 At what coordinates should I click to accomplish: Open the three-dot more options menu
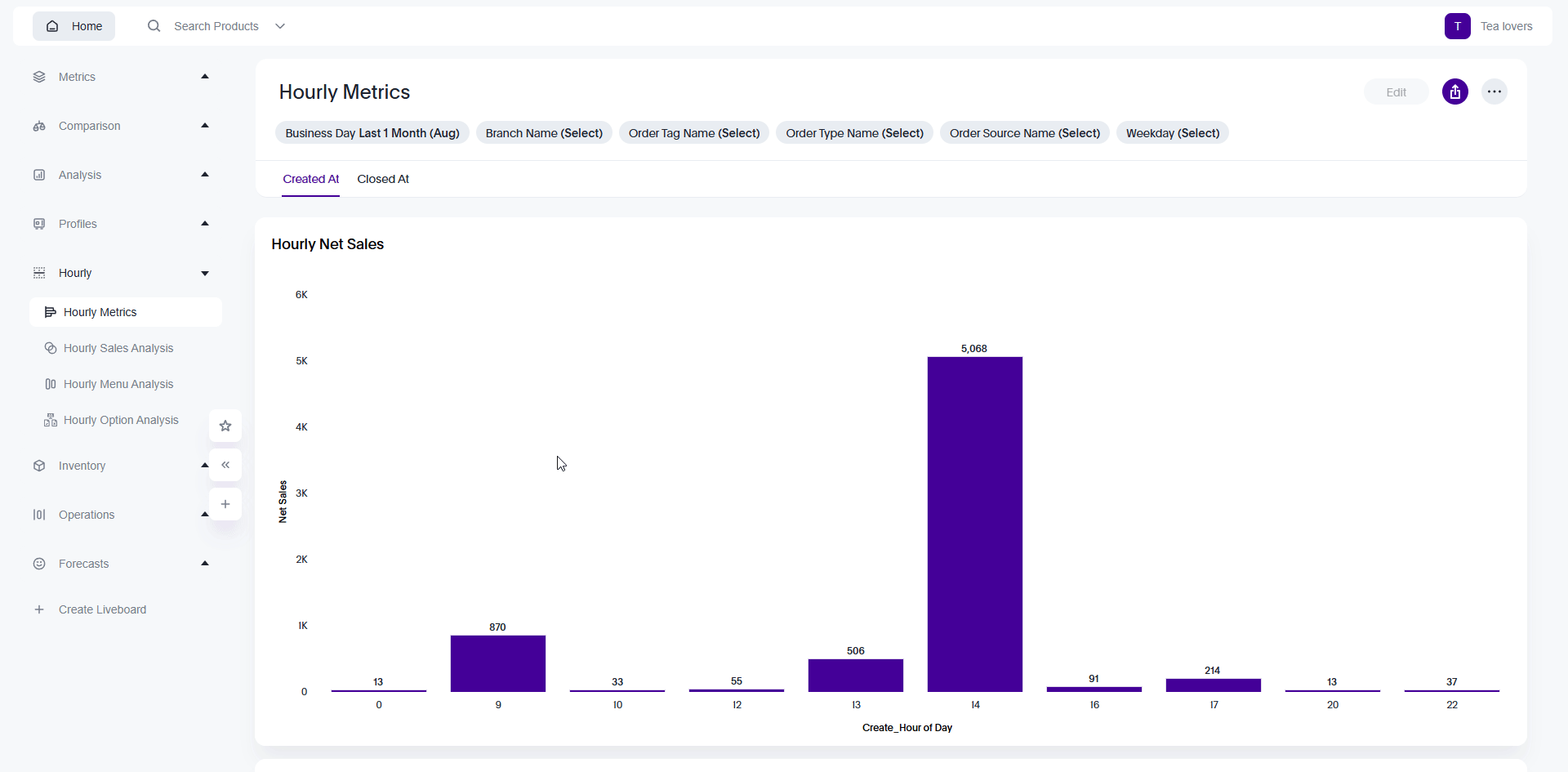[x=1494, y=91]
